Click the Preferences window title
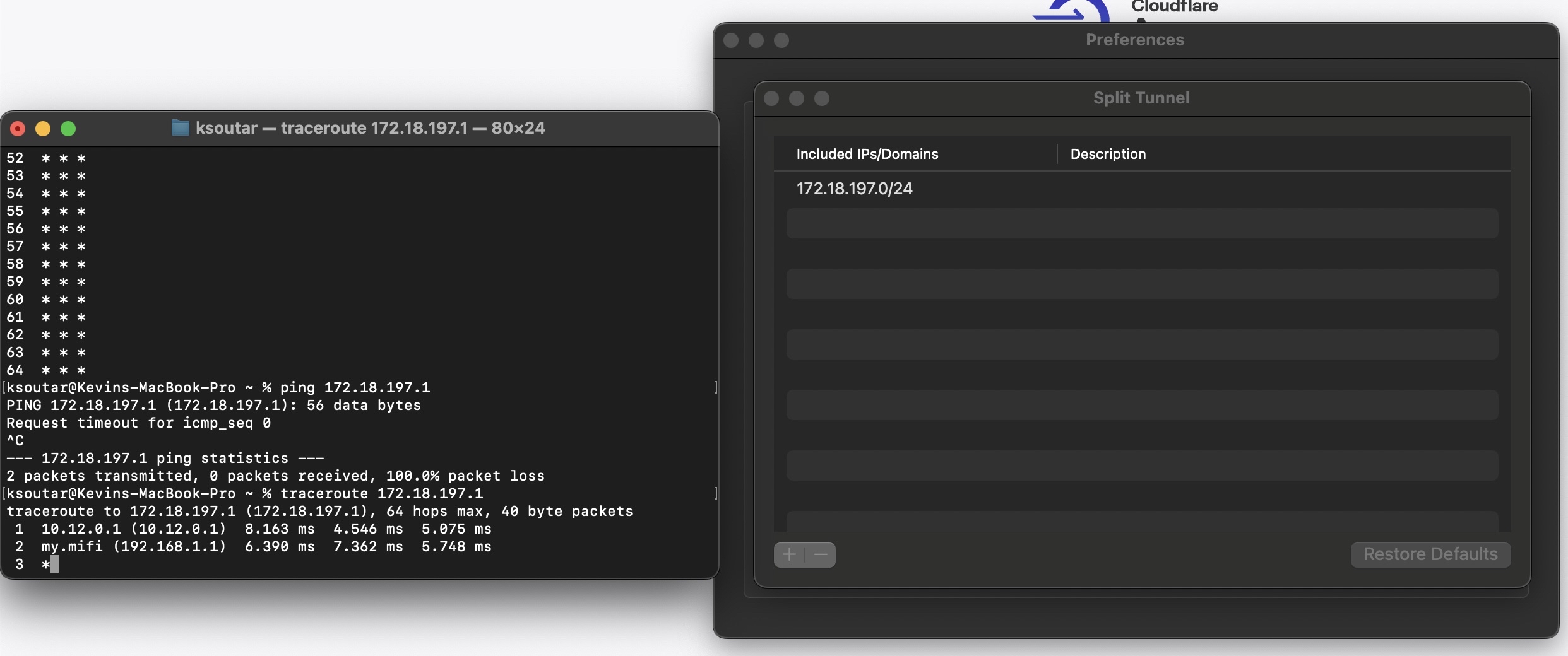 point(1135,40)
